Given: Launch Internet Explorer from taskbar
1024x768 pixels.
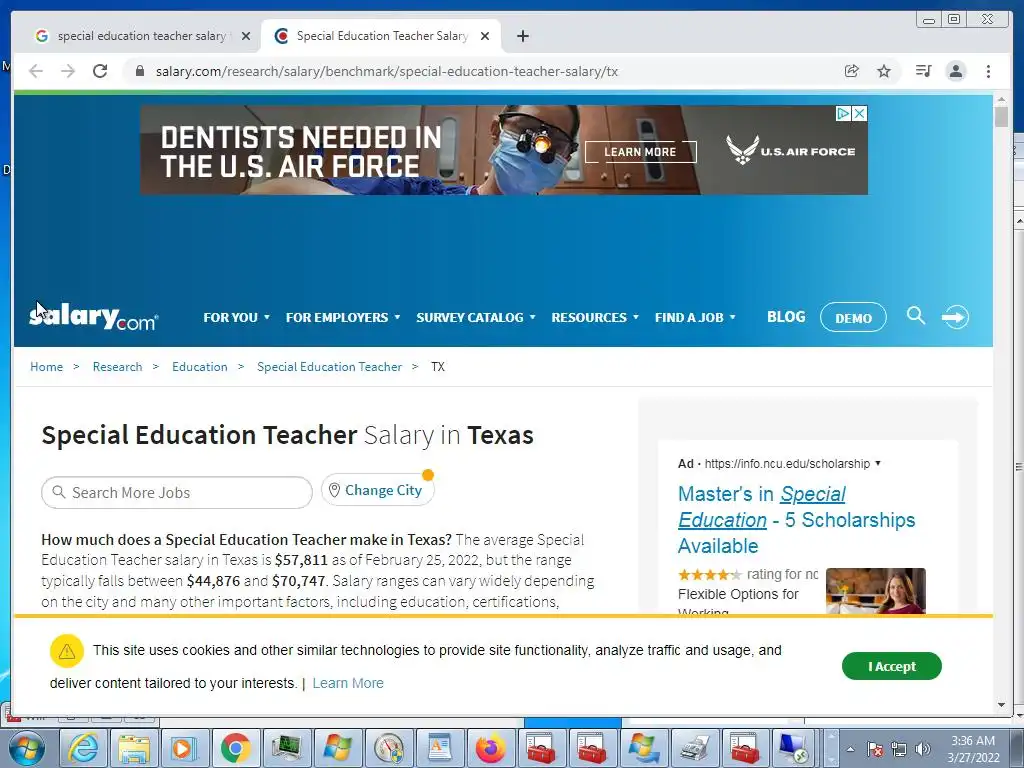Looking at the screenshot, I should pos(84,748).
